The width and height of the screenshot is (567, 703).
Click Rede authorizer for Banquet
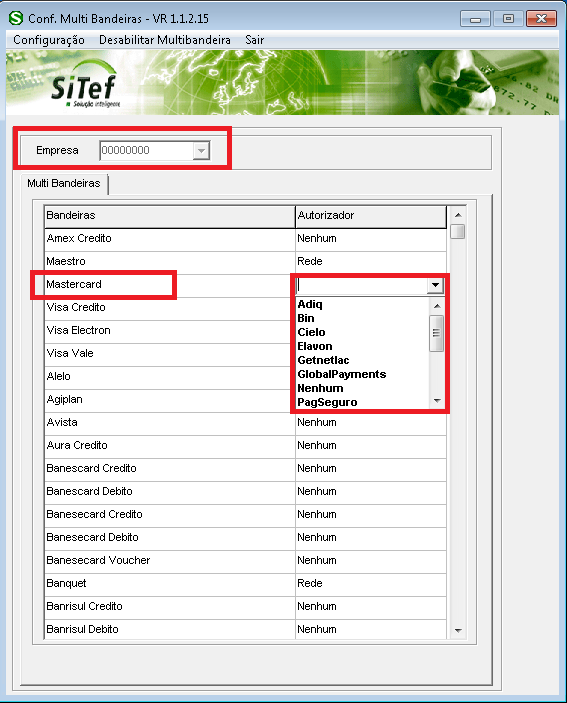click(x=371, y=584)
